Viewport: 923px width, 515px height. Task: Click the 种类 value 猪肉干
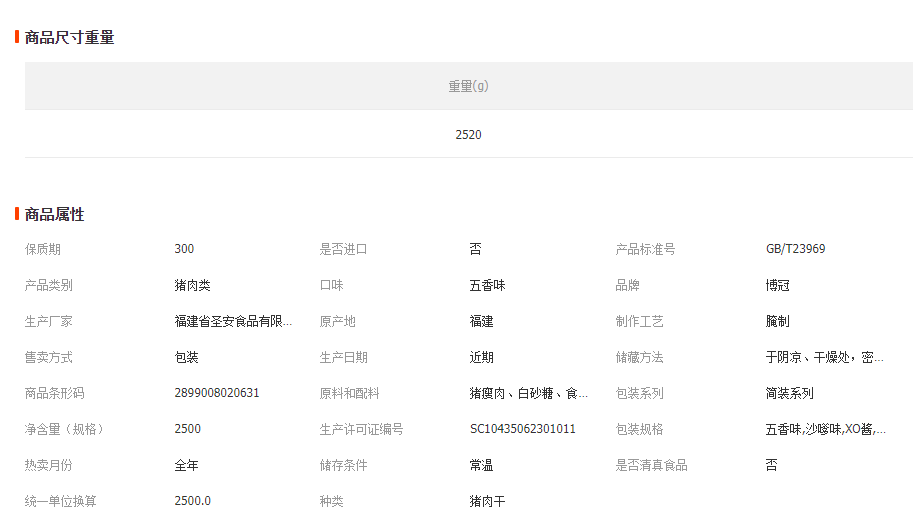point(487,501)
